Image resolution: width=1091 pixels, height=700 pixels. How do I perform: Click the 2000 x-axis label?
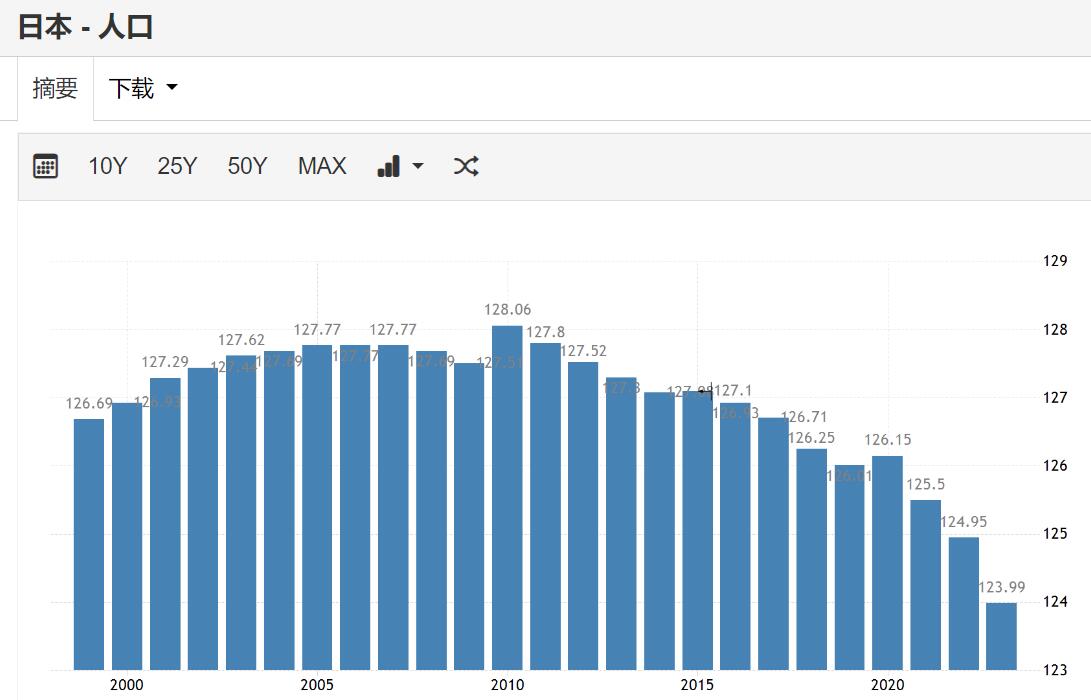coord(127,685)
